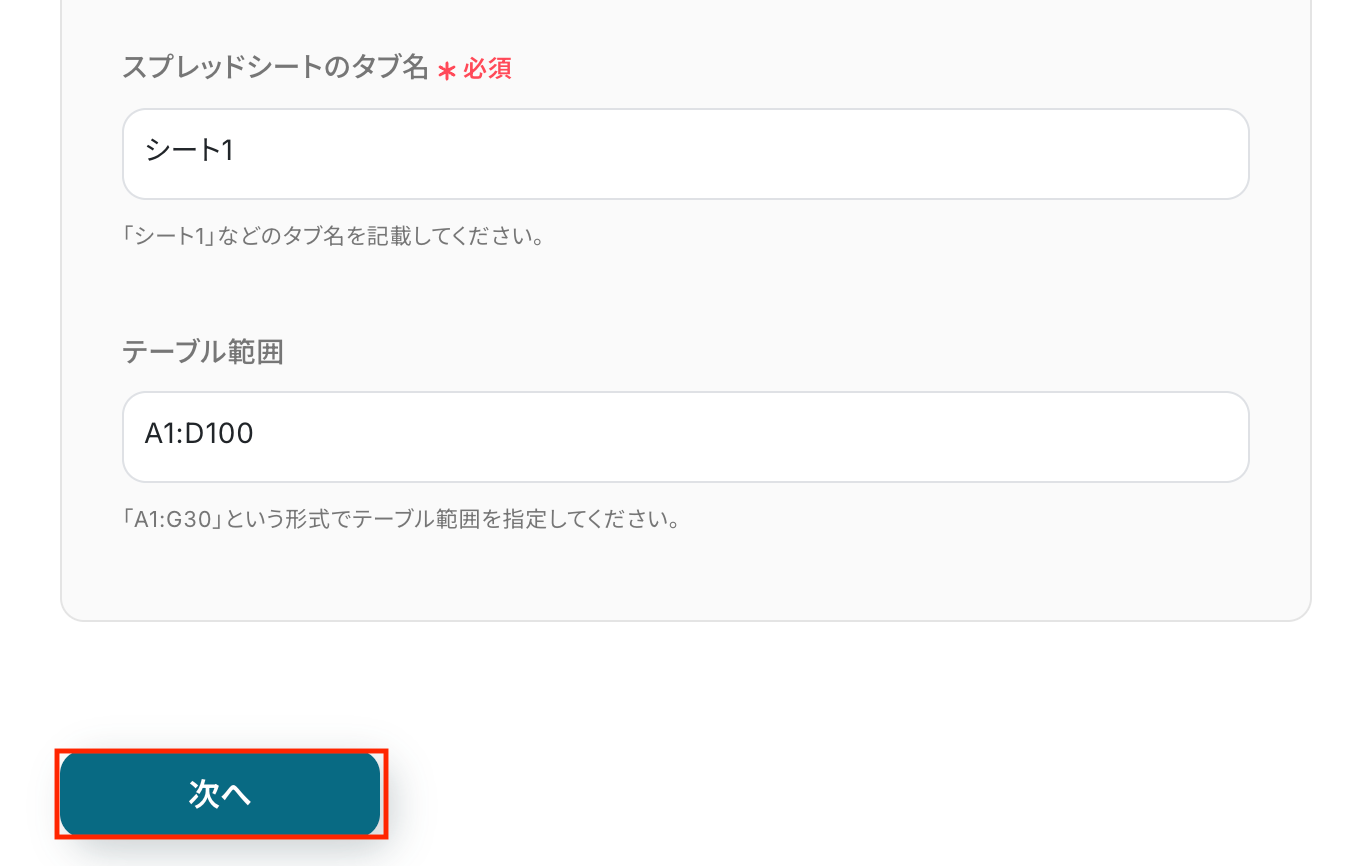Select the text box containing シート1

(686, 154)
